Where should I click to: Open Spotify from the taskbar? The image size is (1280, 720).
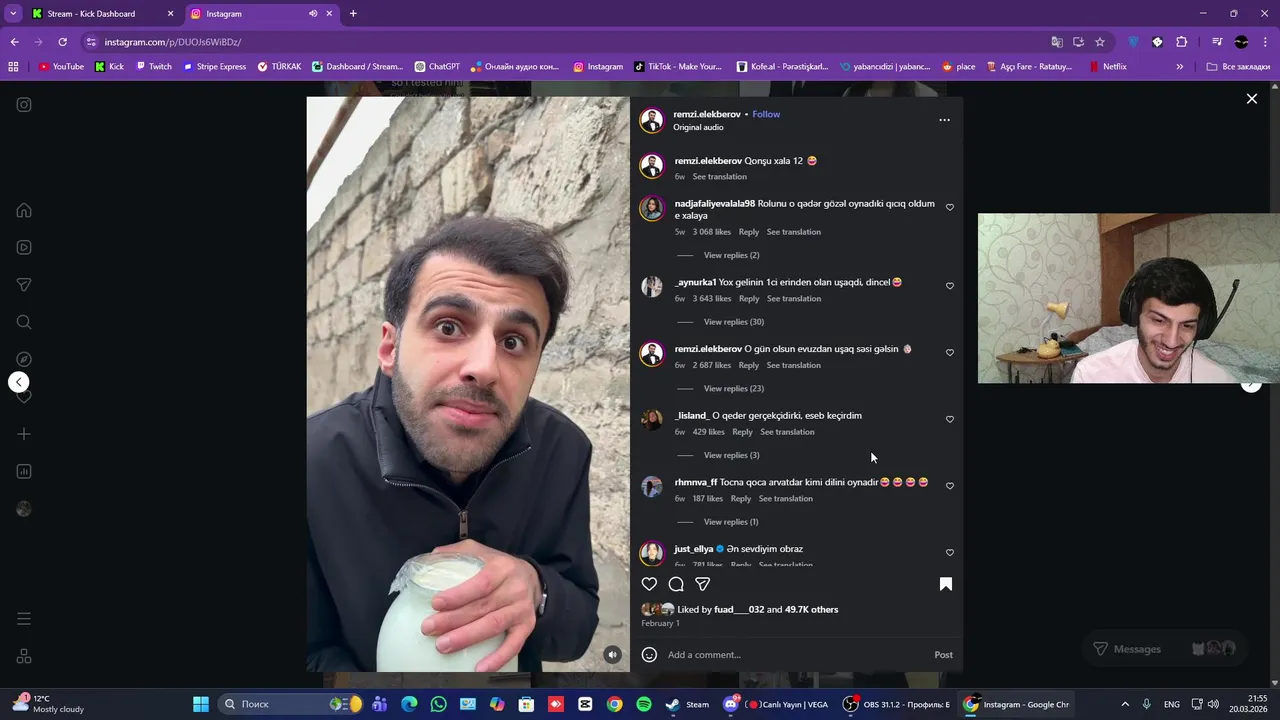(644, 705)
